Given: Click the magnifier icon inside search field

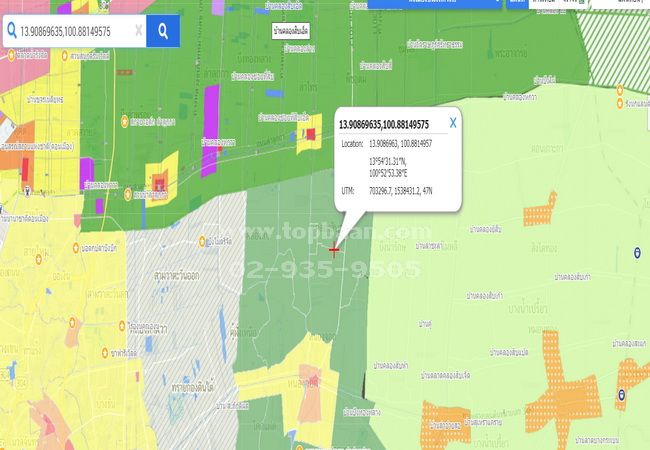Looking at the screenshot, I should tap(12, 31).
